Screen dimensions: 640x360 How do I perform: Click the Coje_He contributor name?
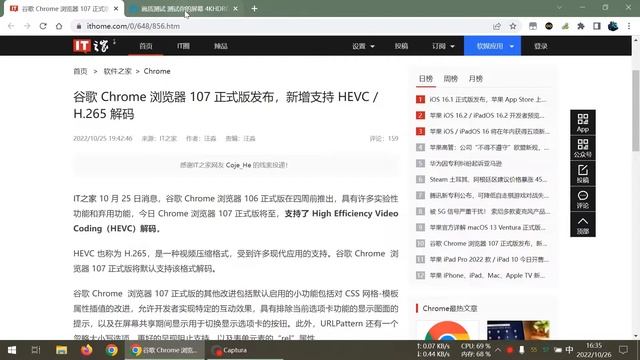(238, 165)
